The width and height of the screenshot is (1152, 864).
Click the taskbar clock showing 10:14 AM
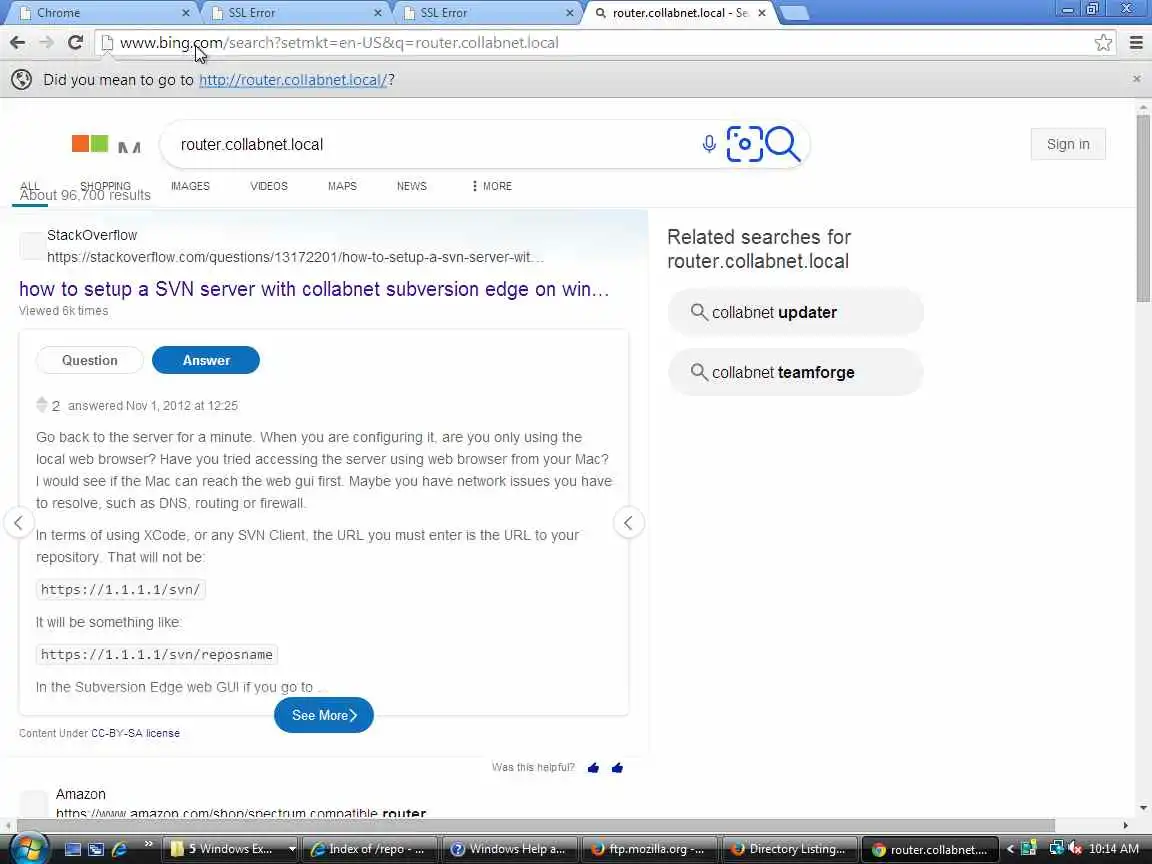coord(1114,849)
